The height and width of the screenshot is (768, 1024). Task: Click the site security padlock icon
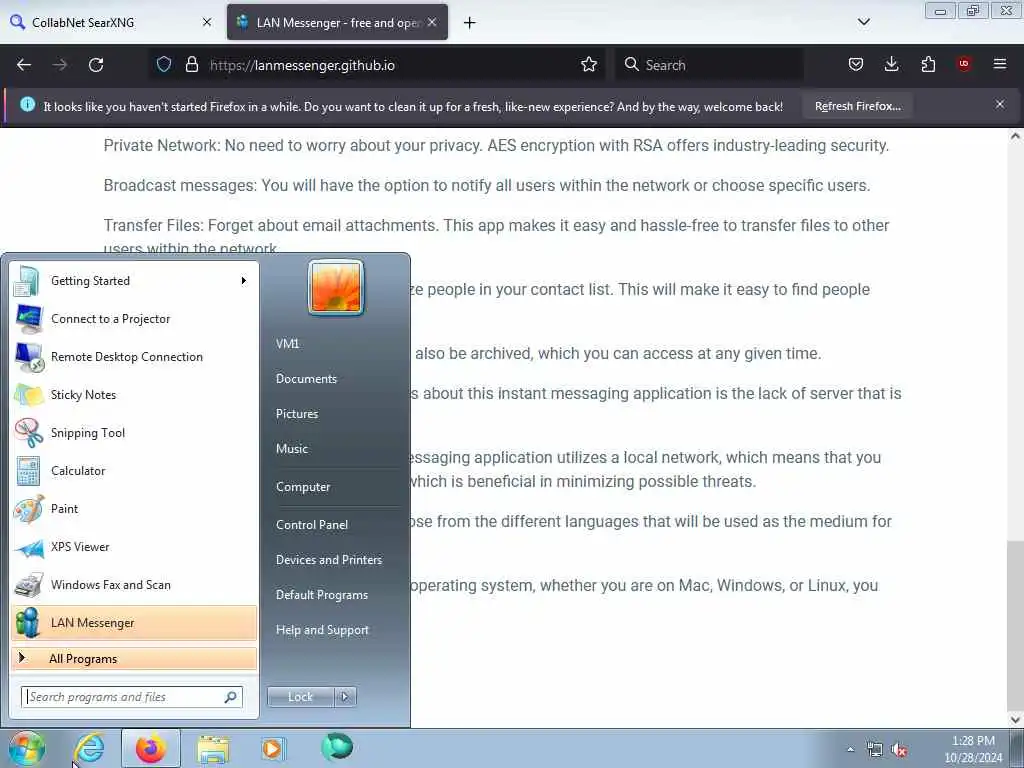(191, 64)
